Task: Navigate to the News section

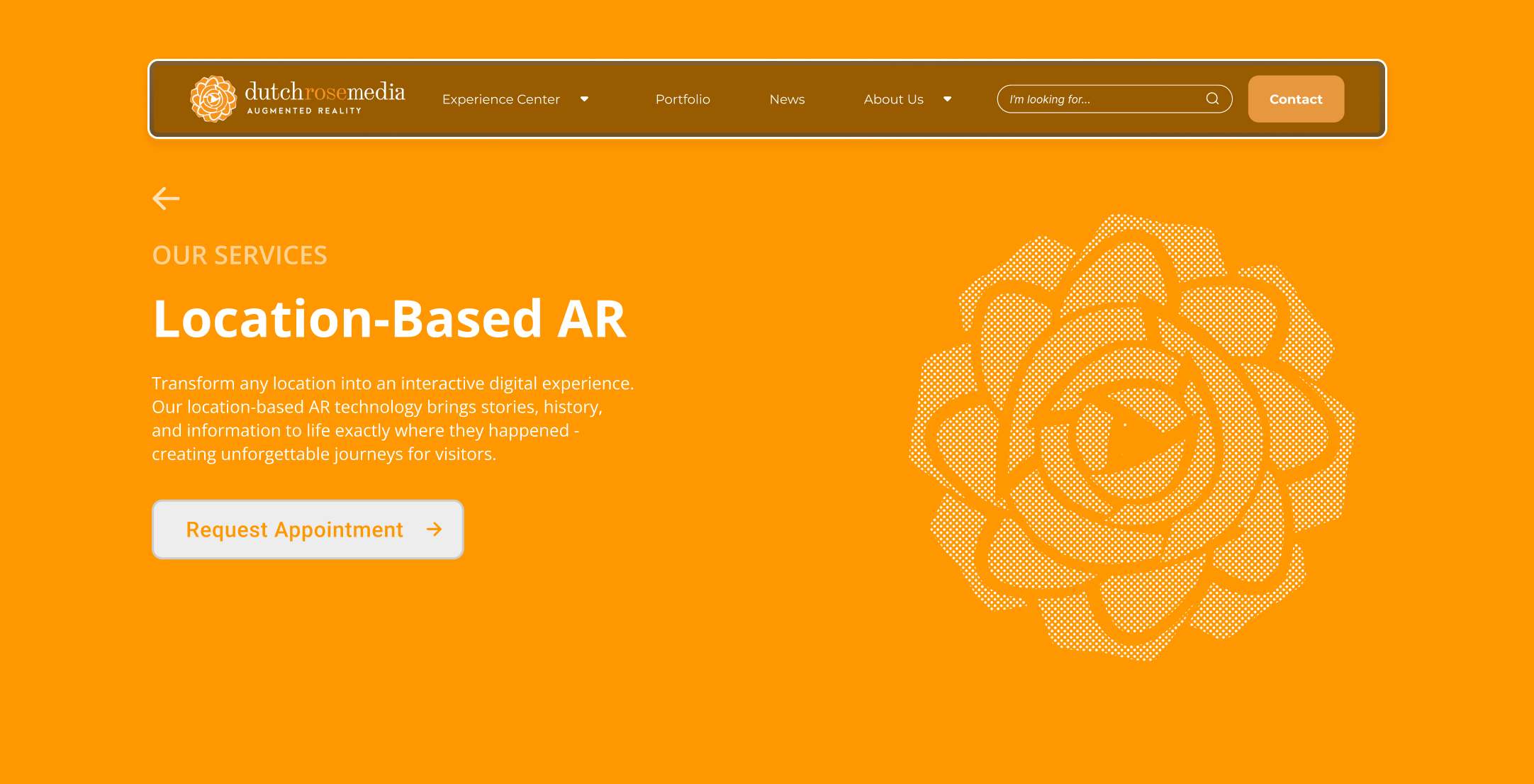Action: pos(787,99)
